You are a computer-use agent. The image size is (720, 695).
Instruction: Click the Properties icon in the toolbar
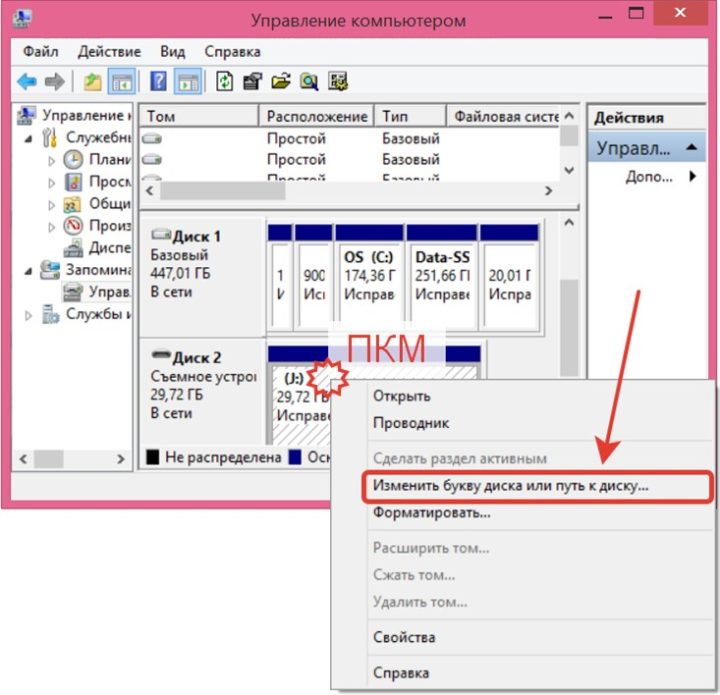pyautogui.click(x=253, y=82)
